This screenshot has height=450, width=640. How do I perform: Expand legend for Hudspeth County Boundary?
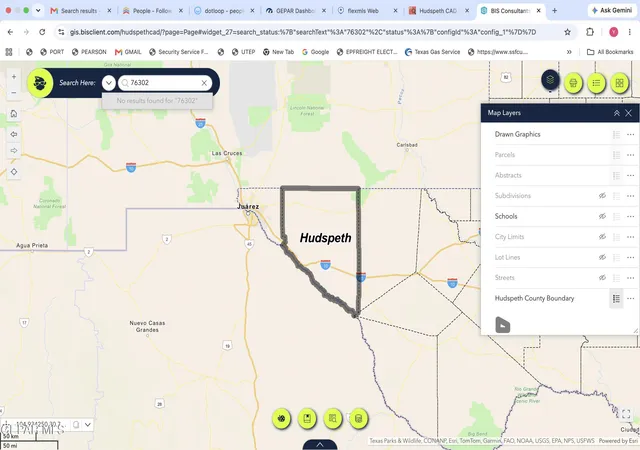[616, 299]
